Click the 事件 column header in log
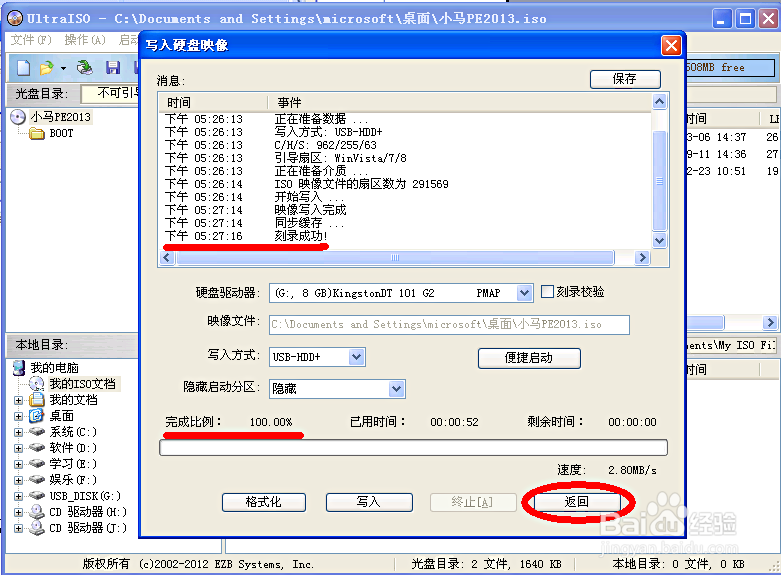 point(459,102)
